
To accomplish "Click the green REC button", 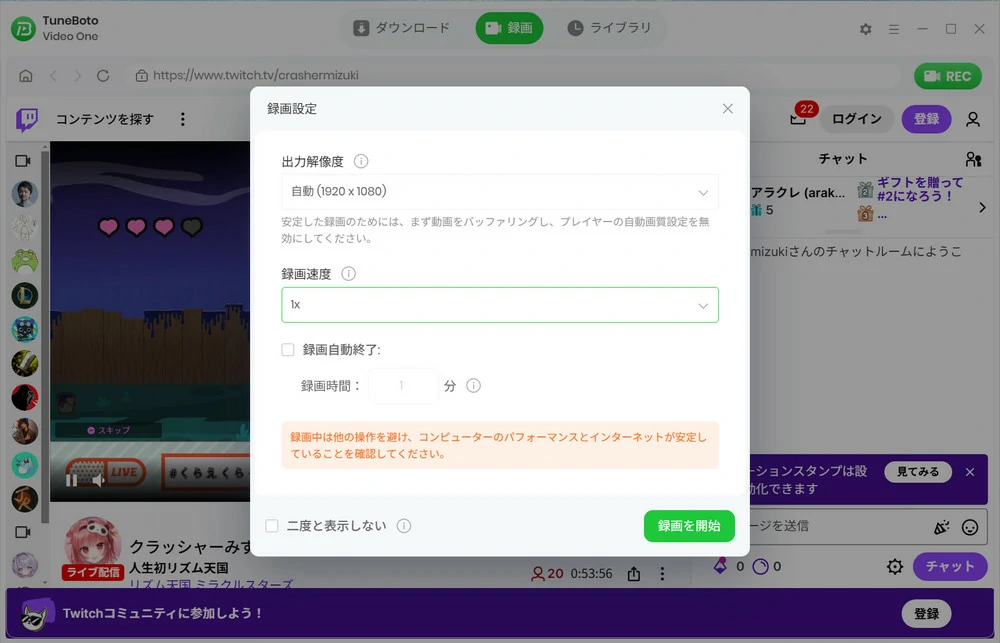I will coord(948,76).
